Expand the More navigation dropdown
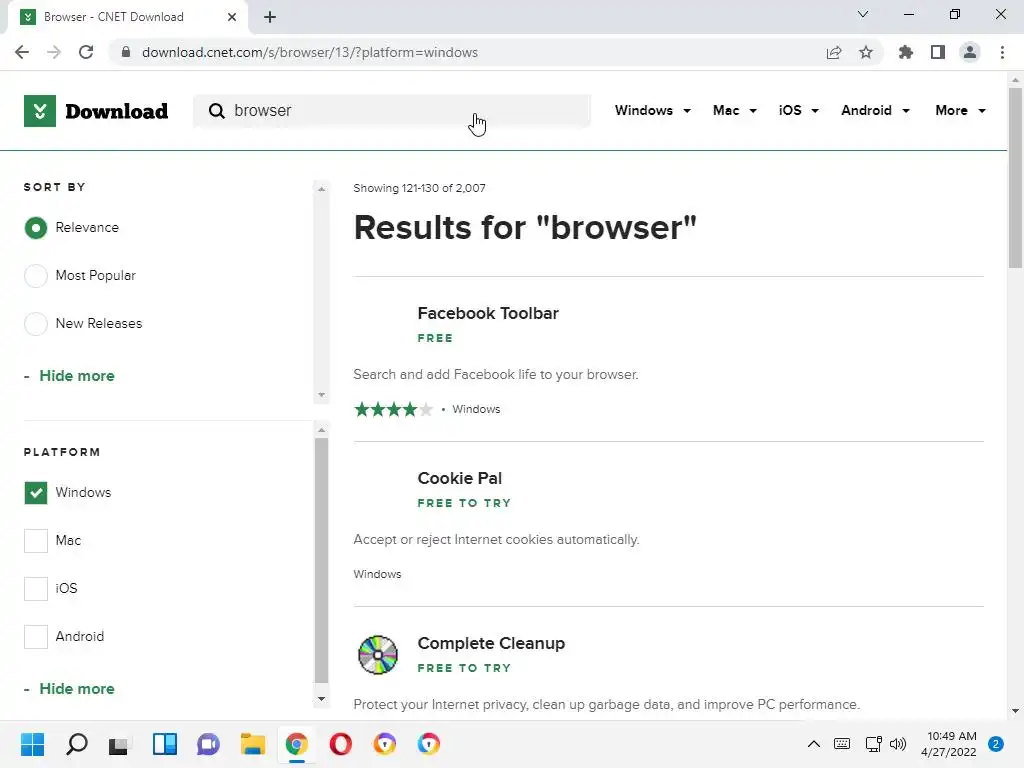This screenshot has height=768, width=1024. [x=960, y=110]
